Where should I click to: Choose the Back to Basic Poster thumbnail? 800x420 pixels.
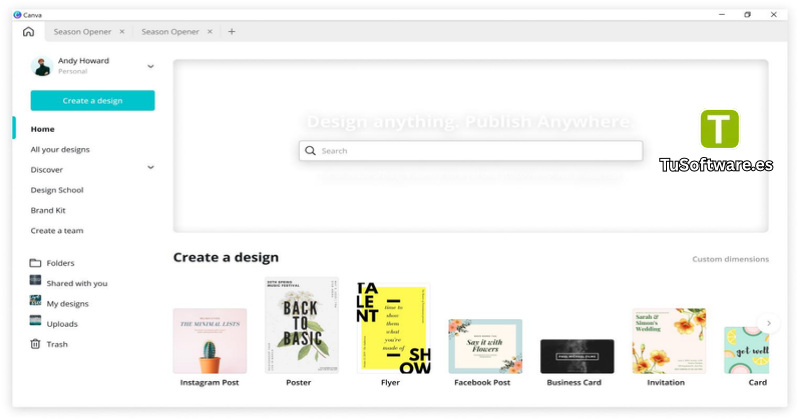302,326
